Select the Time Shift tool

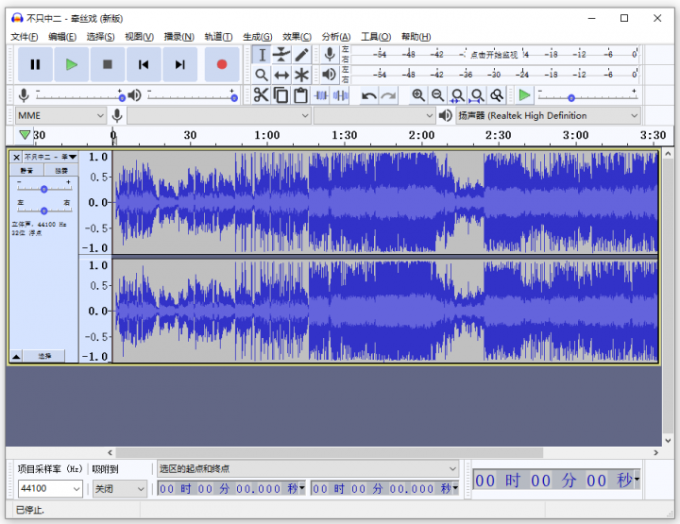coord(281,75)
